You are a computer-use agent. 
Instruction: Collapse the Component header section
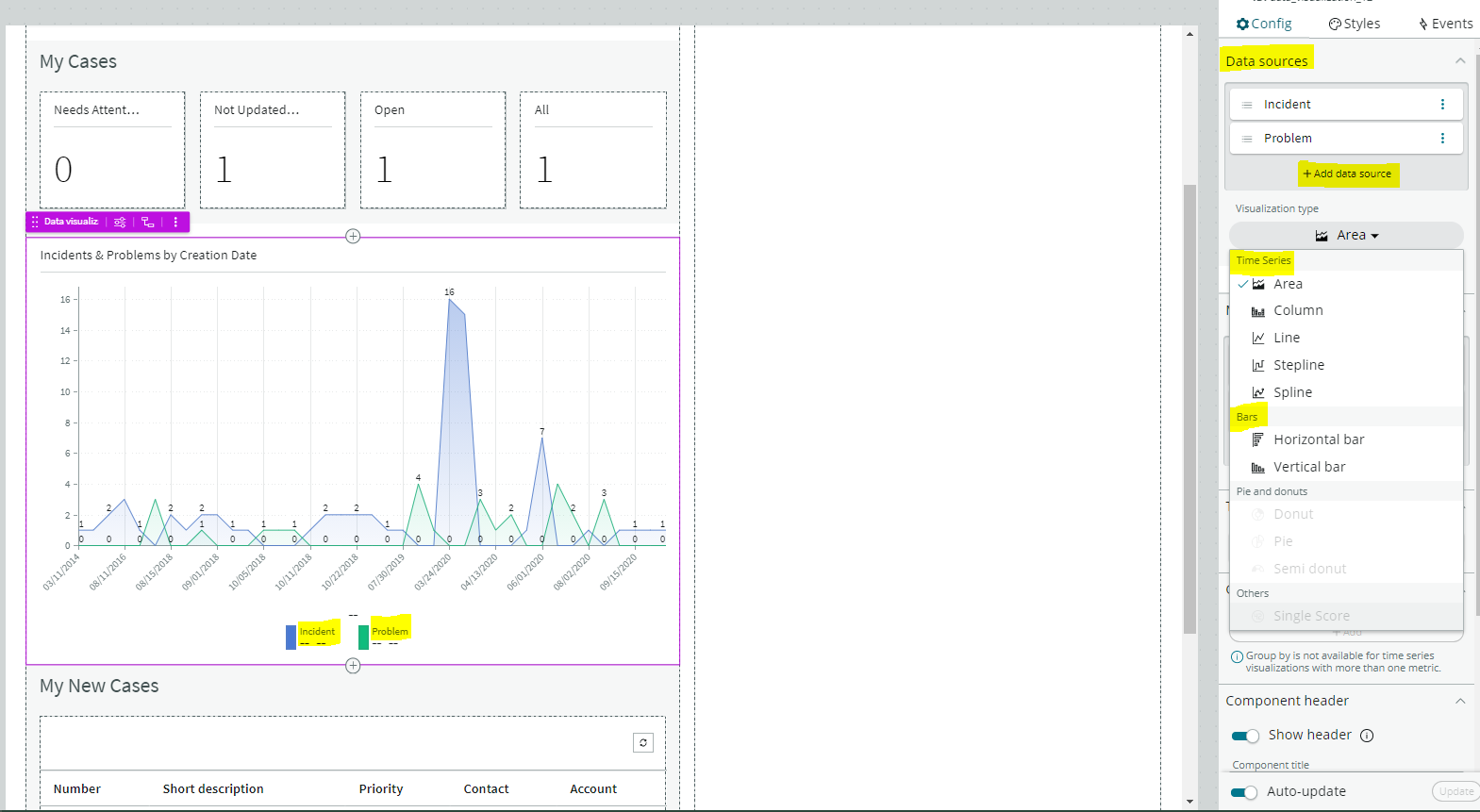[x=1459, y=701]
